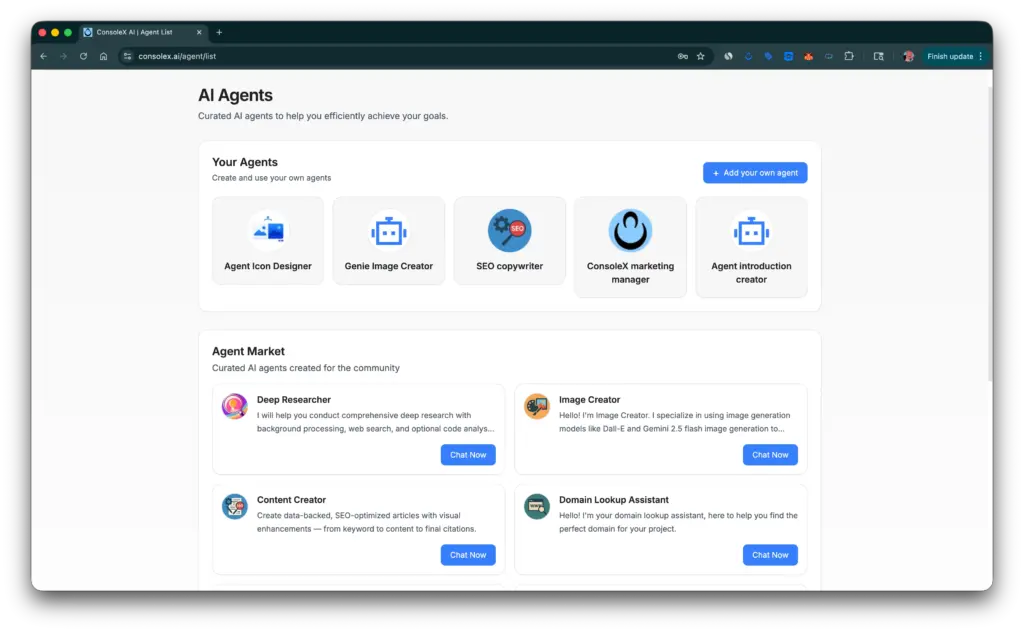Click Chat Now under Deep Researcher

point(468,454)
